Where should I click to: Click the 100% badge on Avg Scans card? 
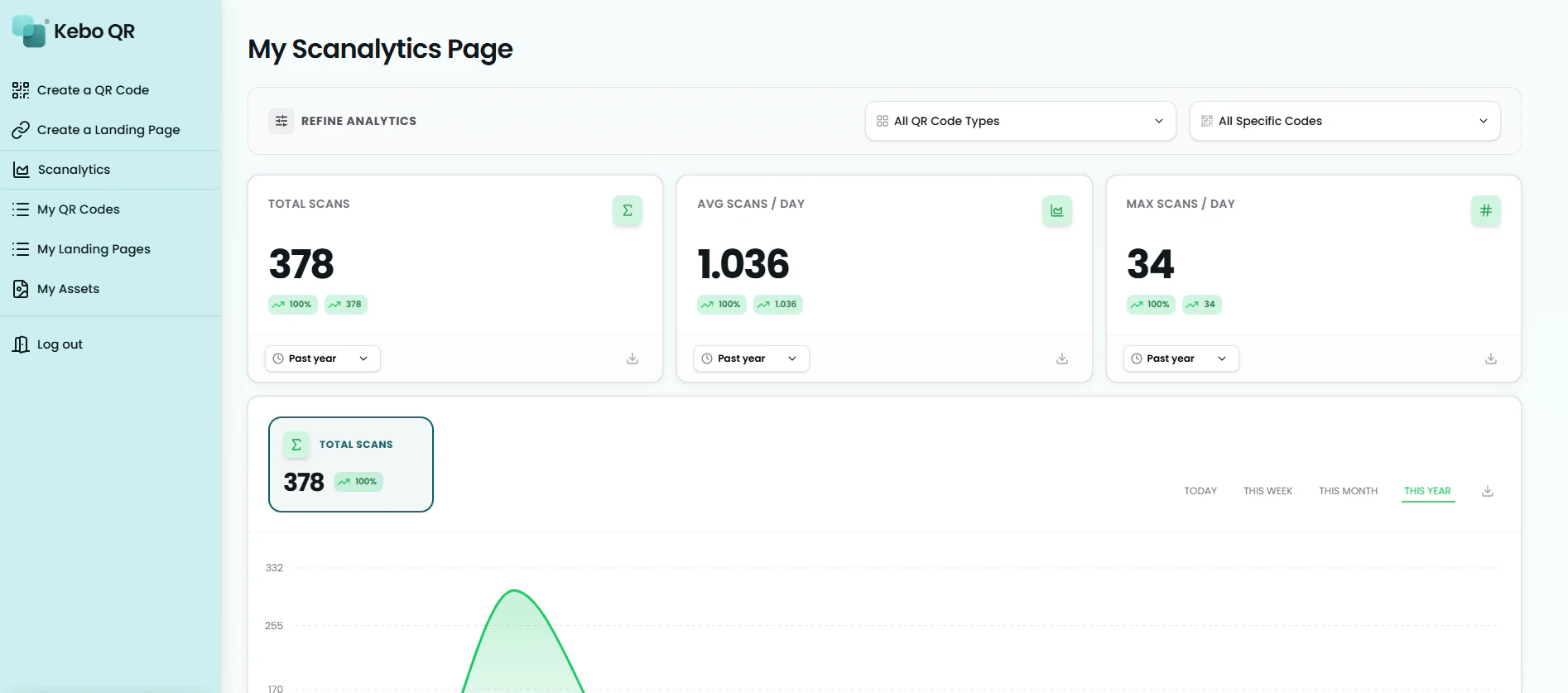722,305
